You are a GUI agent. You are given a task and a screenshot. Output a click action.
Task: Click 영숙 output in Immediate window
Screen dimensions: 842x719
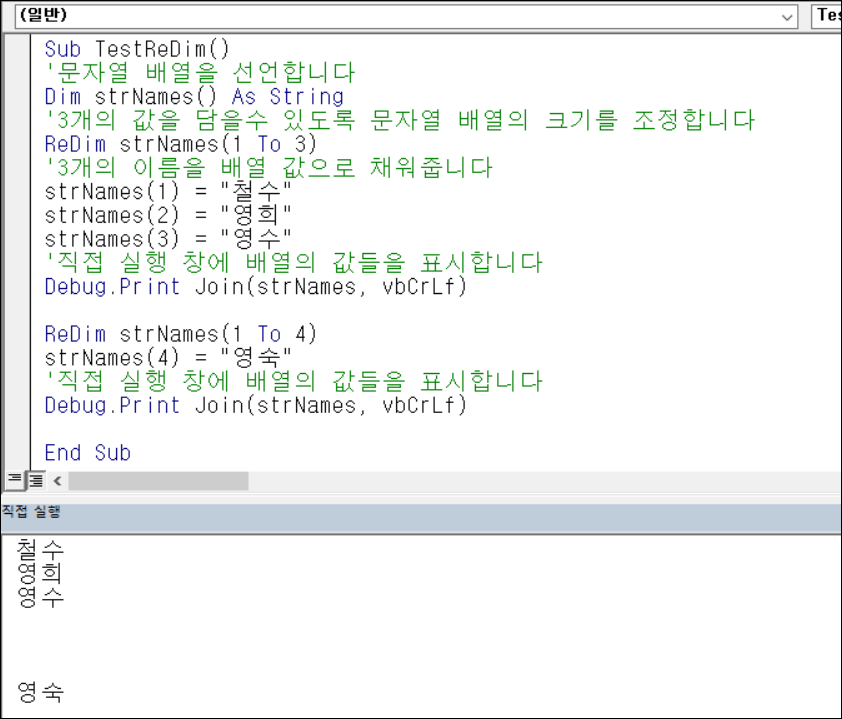click(41, 692)
